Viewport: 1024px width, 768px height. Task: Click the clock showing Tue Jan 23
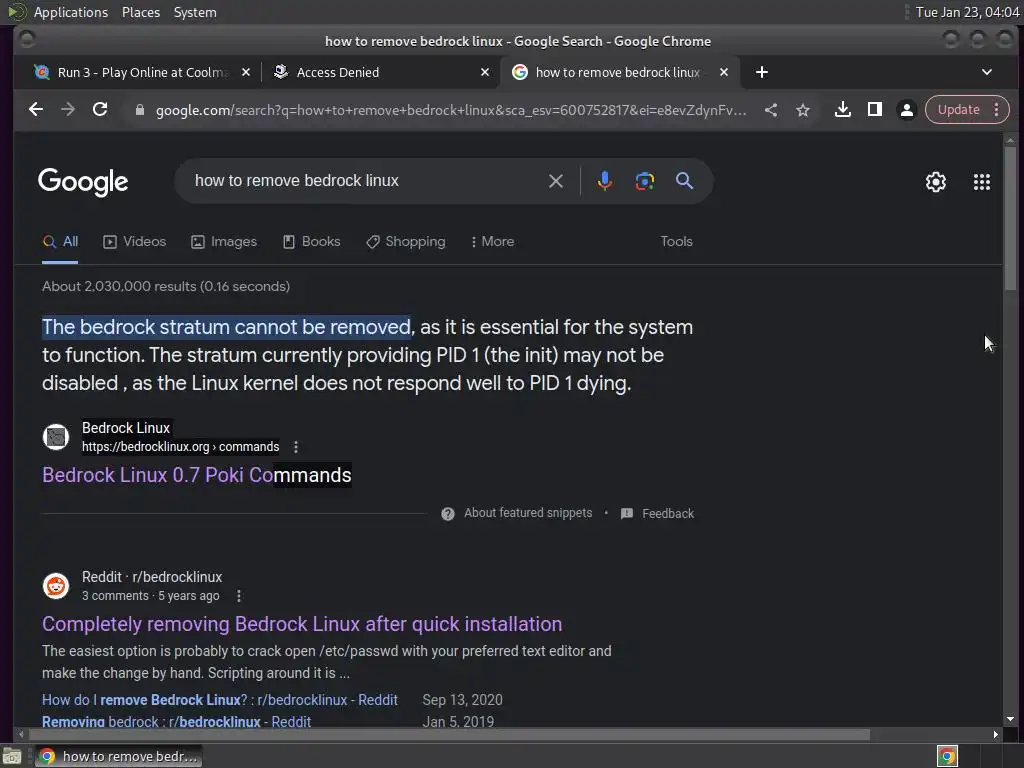[x=967, y=12]
